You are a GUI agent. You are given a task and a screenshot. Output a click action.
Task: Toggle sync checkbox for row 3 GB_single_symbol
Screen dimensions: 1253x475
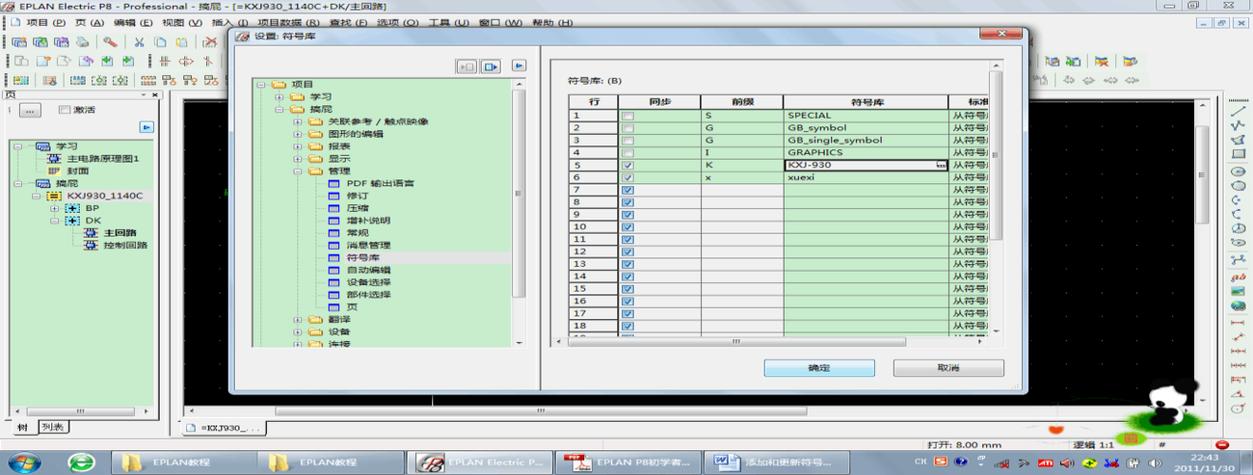pyautogui.click(x=628, y=140)
